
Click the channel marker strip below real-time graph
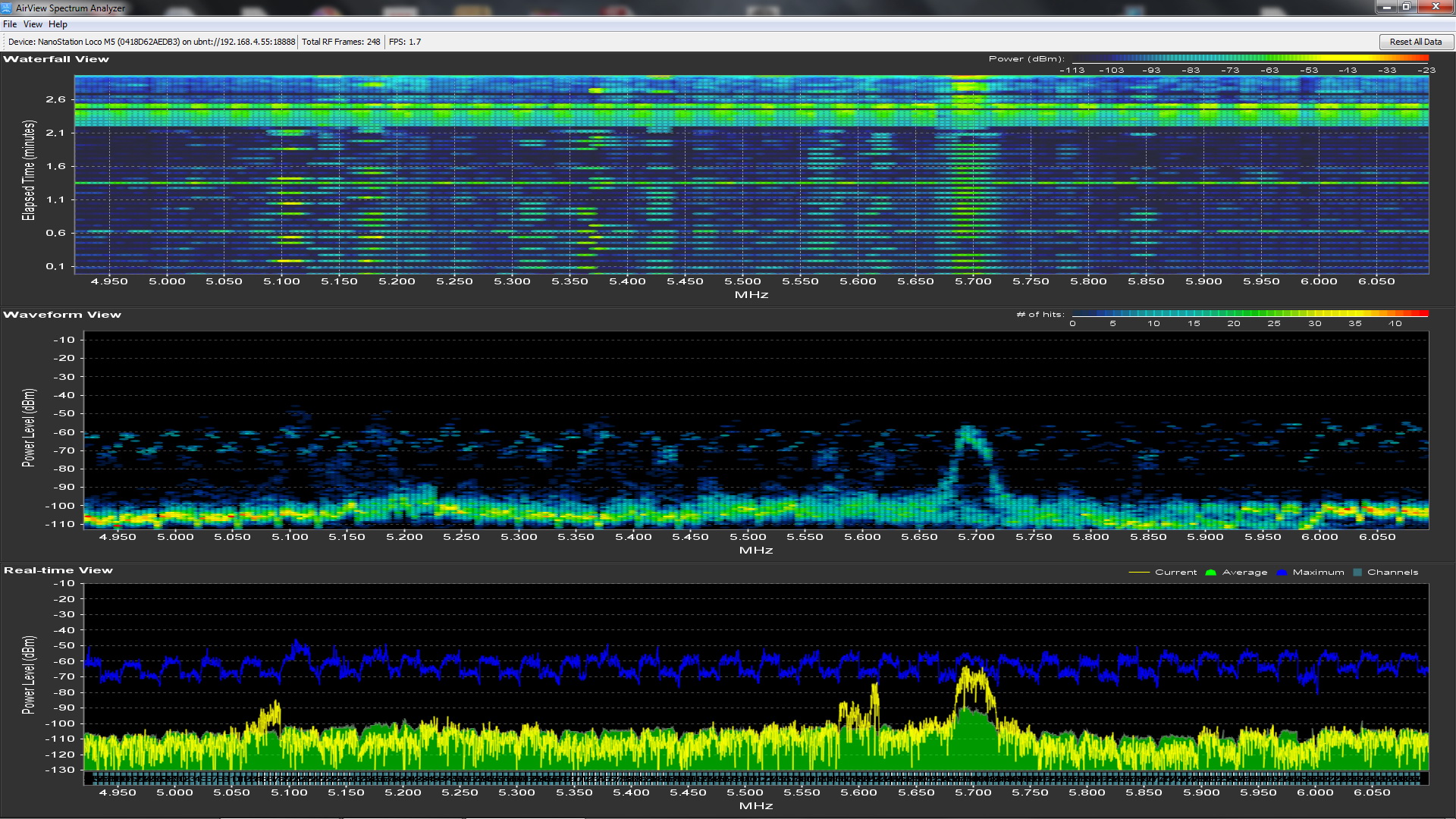[x=755, y=778]
